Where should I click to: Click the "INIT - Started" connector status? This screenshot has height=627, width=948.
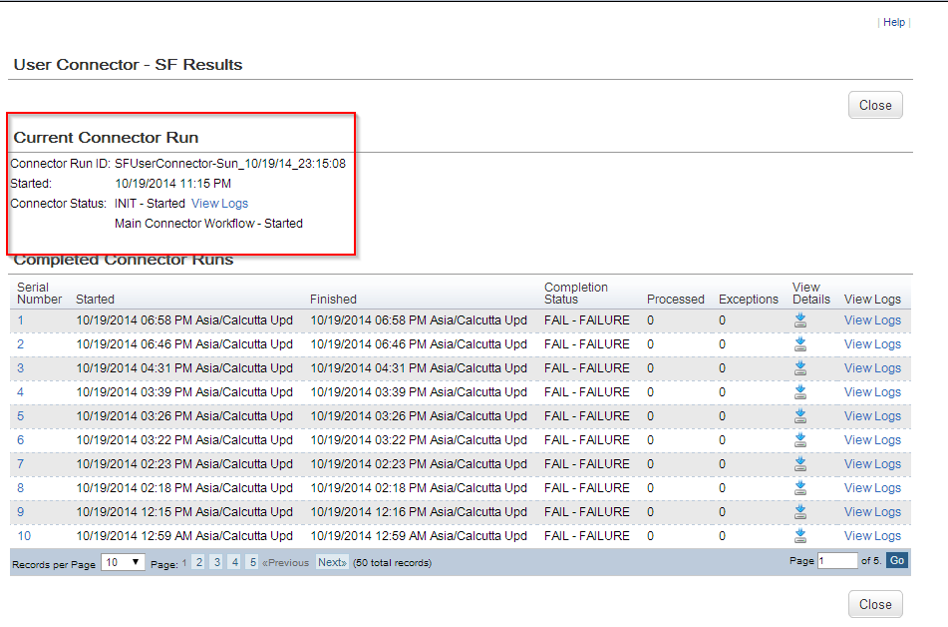(150, 204)
